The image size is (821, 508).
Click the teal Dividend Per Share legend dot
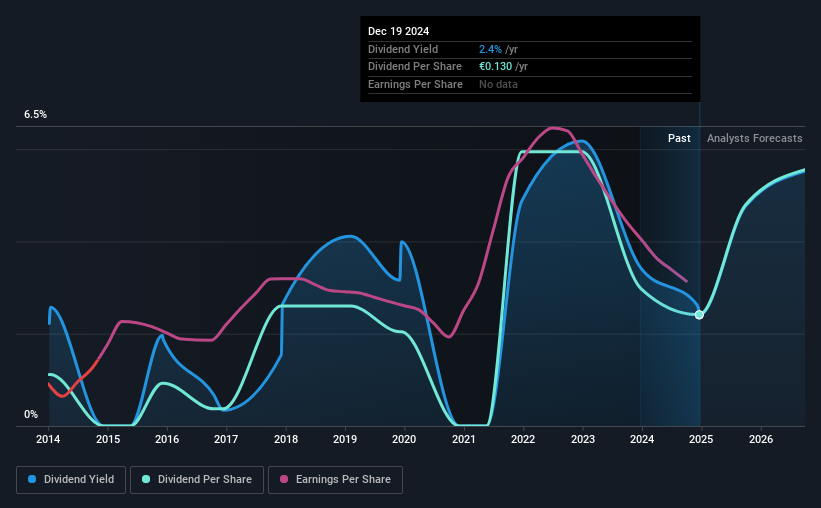pyautogui.click(x=146, y=479)
